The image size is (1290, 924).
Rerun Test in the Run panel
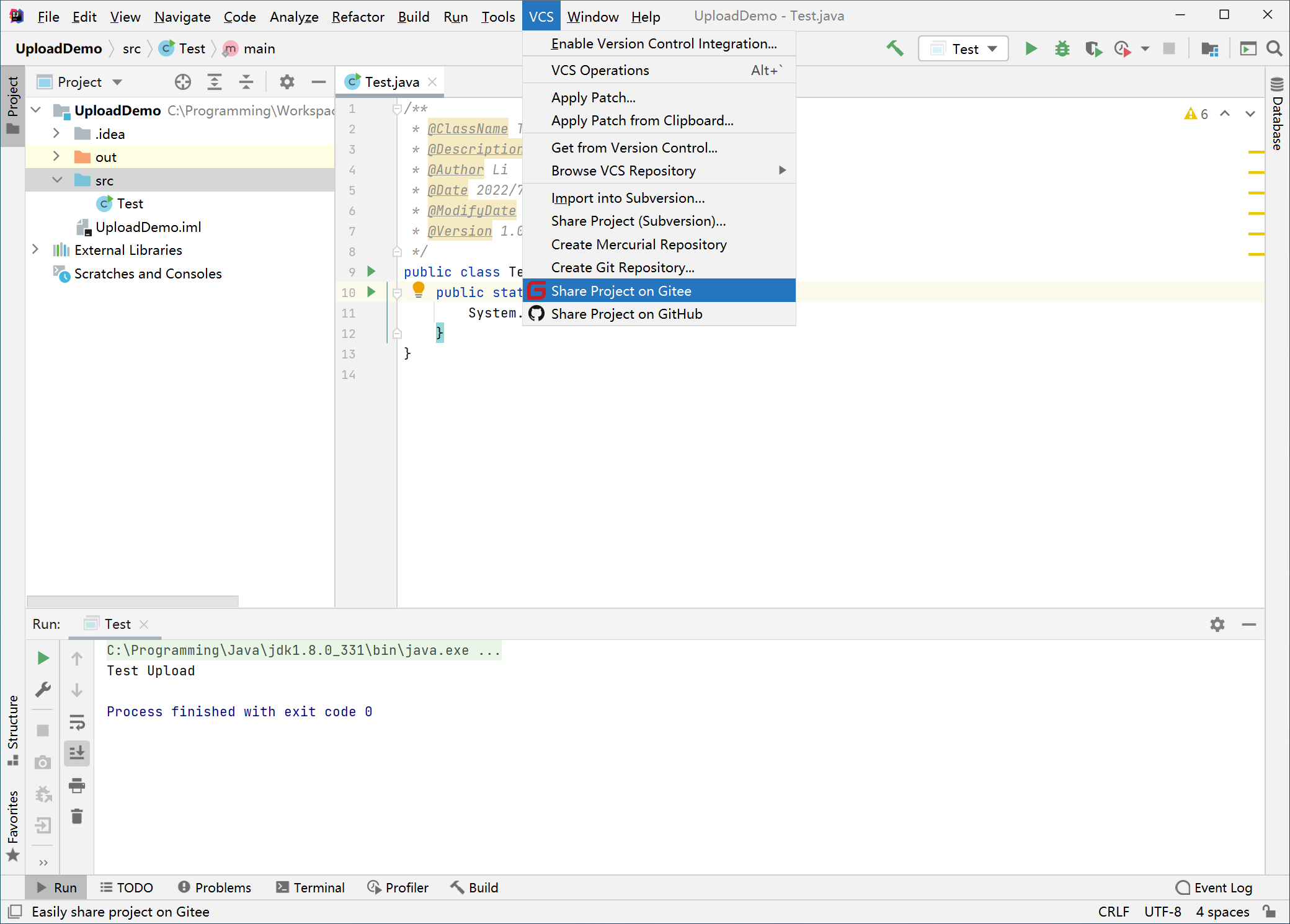tap(43, 658)
